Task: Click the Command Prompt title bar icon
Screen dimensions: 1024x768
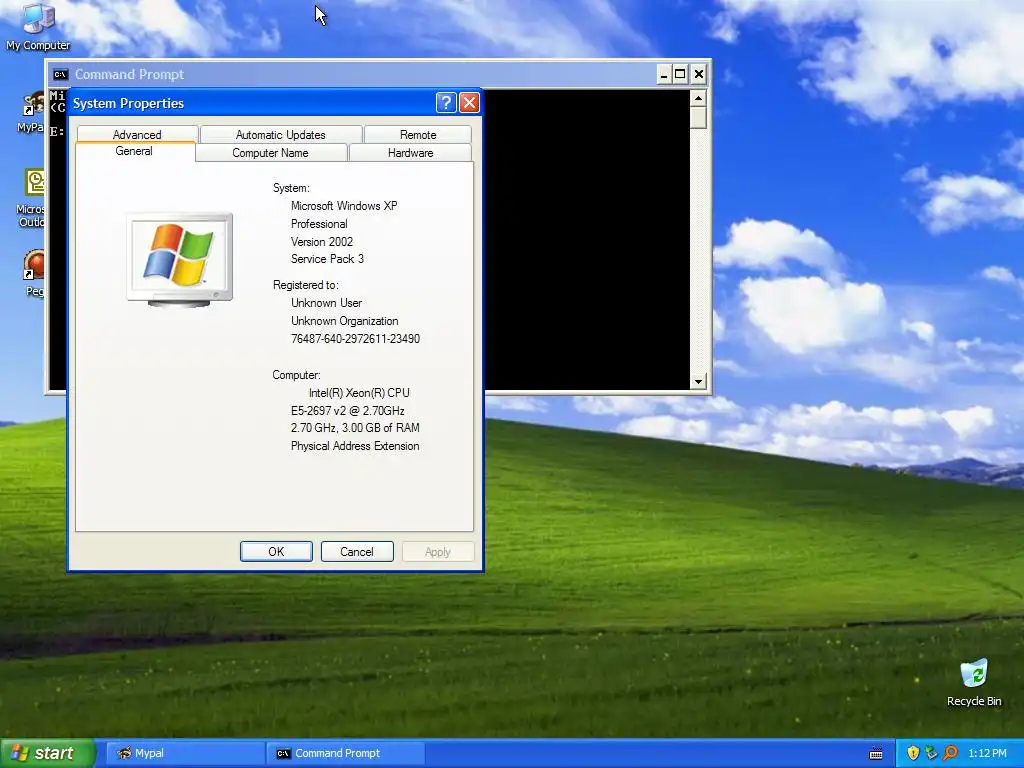Action: click(61, 74)
